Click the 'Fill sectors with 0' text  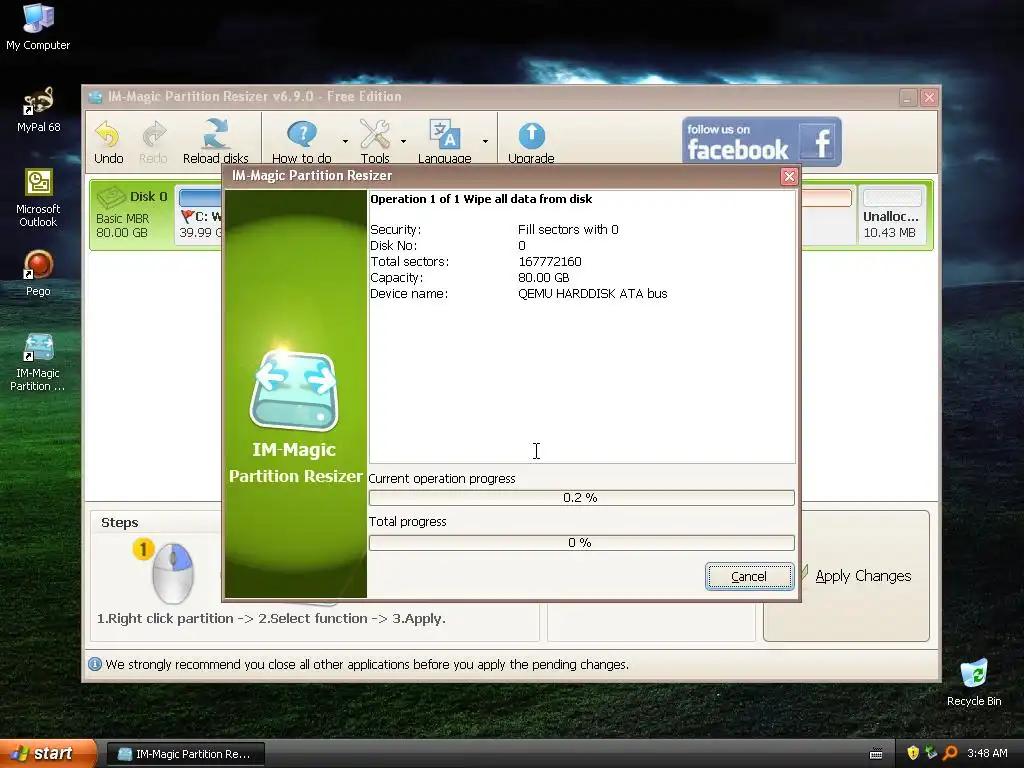pyautogui.click(x=568, y=230)
